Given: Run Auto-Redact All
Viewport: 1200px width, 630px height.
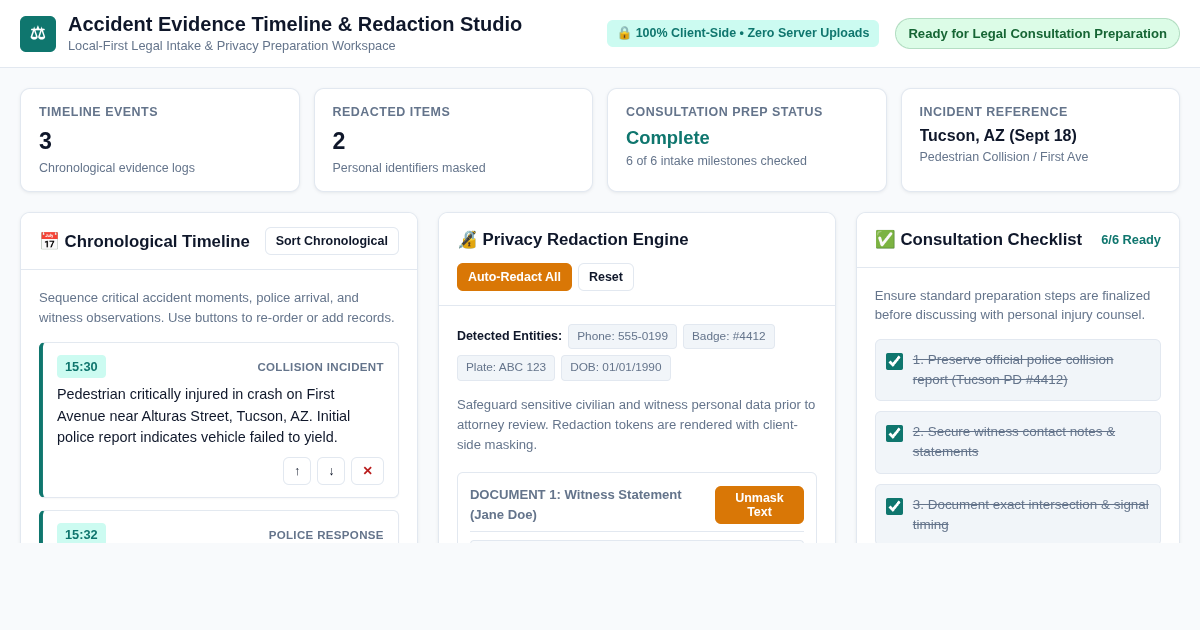Looking at the screenshot, I should (x=514, y=277).
